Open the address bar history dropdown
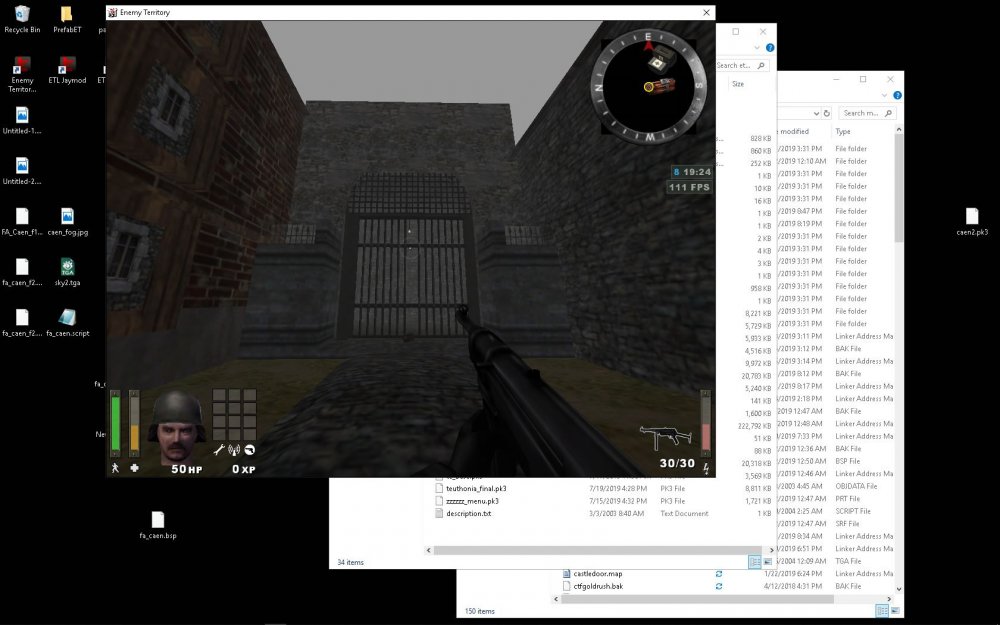 (816, 113)
